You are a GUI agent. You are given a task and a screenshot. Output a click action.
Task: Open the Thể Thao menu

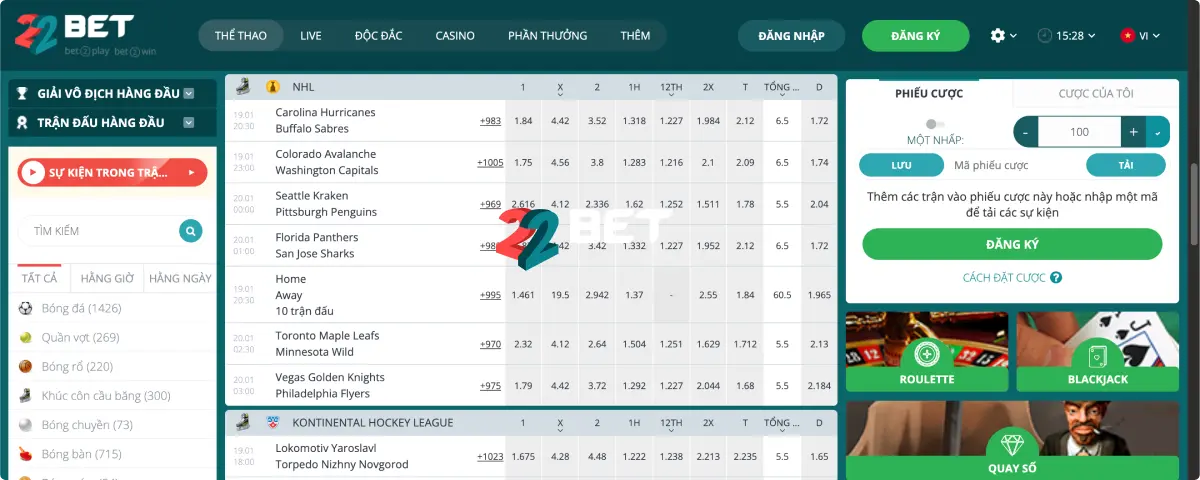click(241, 35)
